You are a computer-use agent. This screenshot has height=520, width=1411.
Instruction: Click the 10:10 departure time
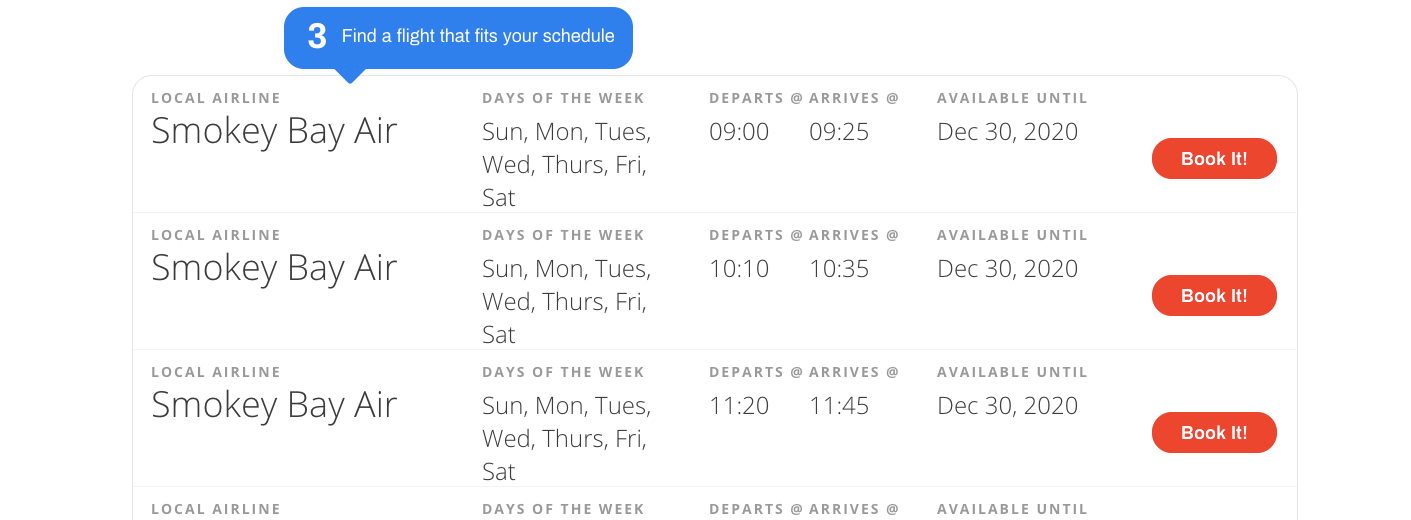739,269
